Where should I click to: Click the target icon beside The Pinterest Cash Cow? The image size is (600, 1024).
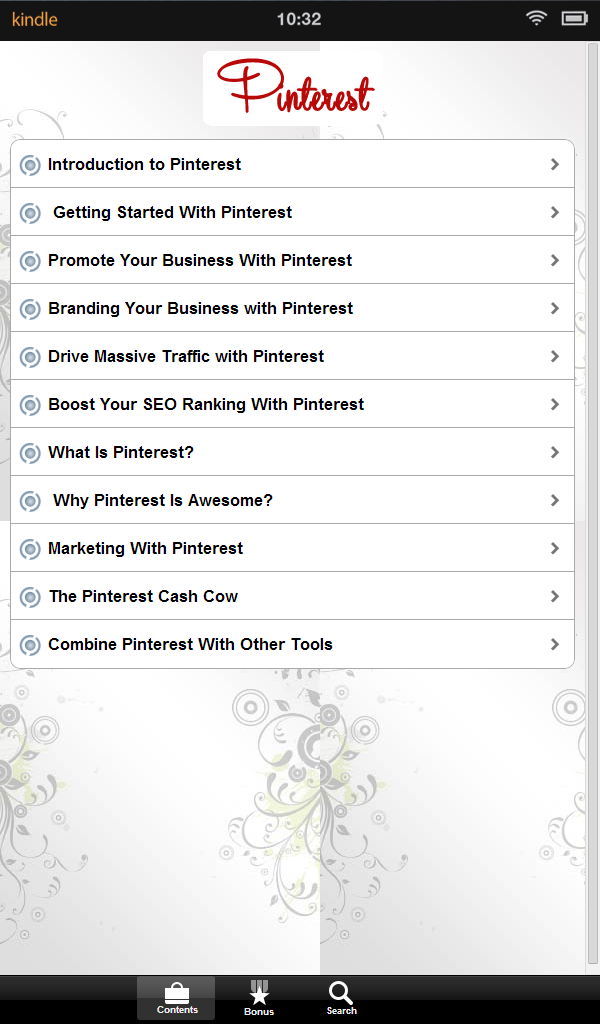click(x=30, y=596)
